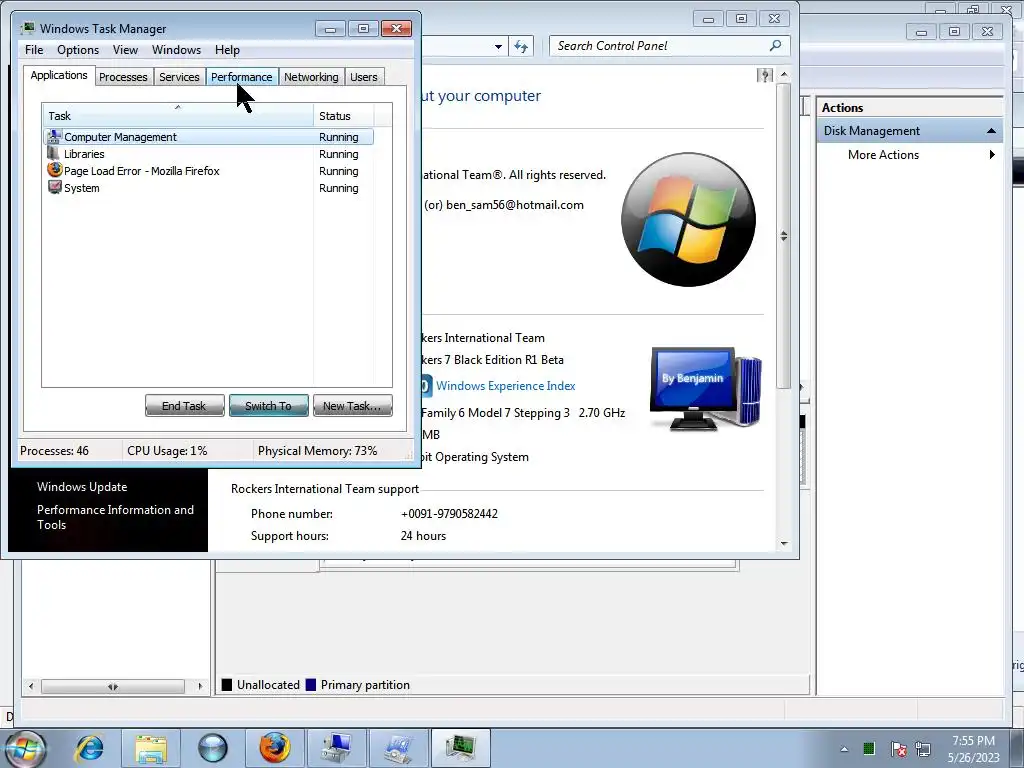Click the End Task button
This screenshot has height=768, width=1024.
pyautogui.click(x=184, y=406)
